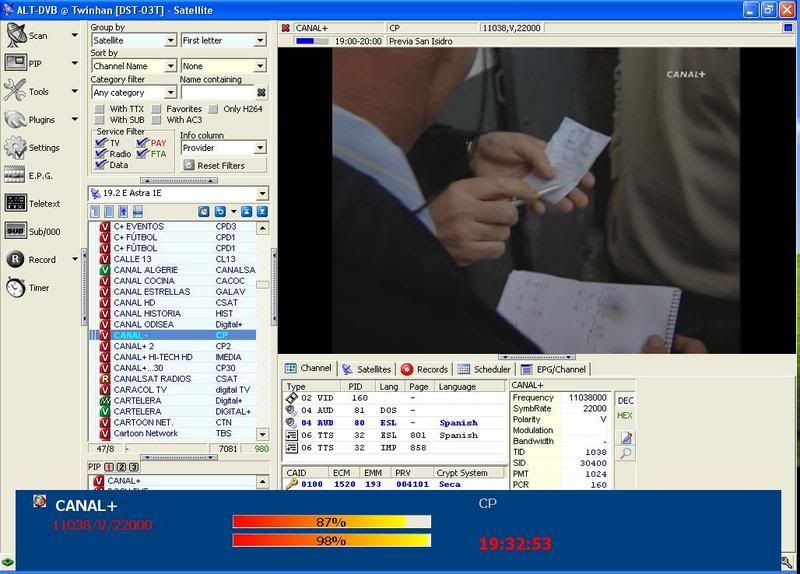Enable the With AC3 filter

pyautogui.click(x=156, y=120)
